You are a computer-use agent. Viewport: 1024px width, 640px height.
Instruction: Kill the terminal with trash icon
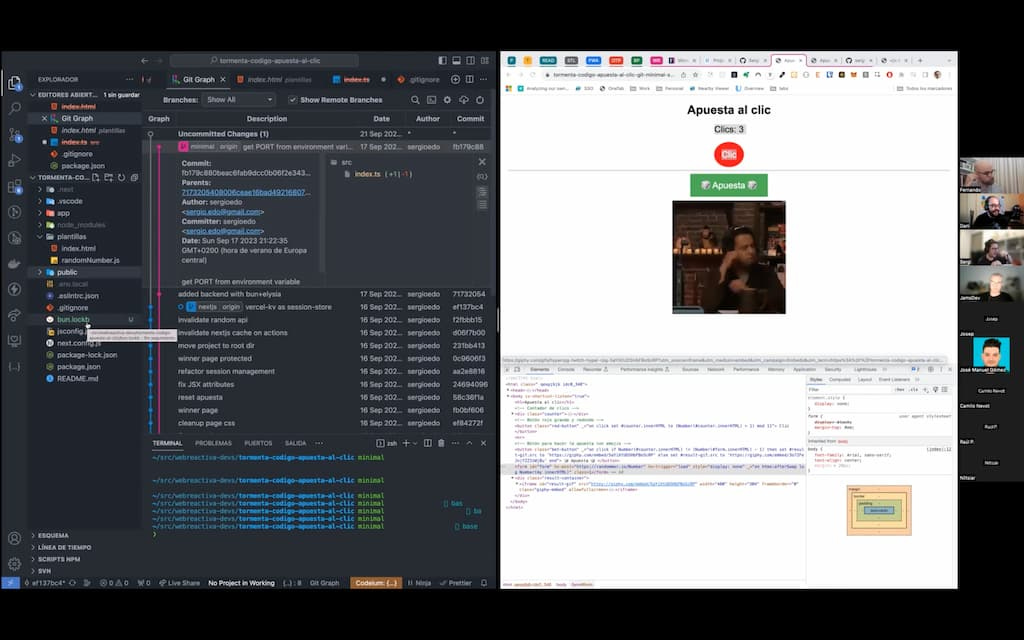pos(441,443)
